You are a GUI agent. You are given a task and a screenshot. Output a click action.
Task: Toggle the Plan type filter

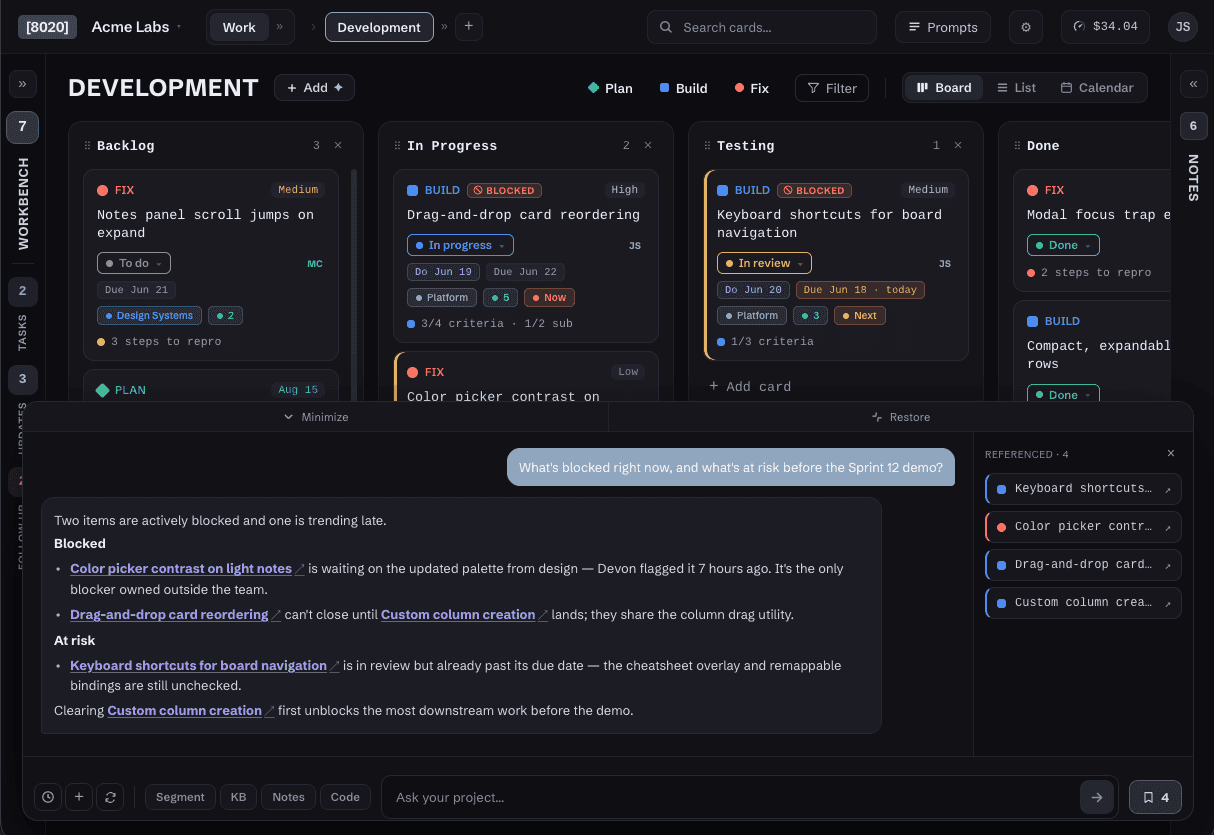click(610, 88)
